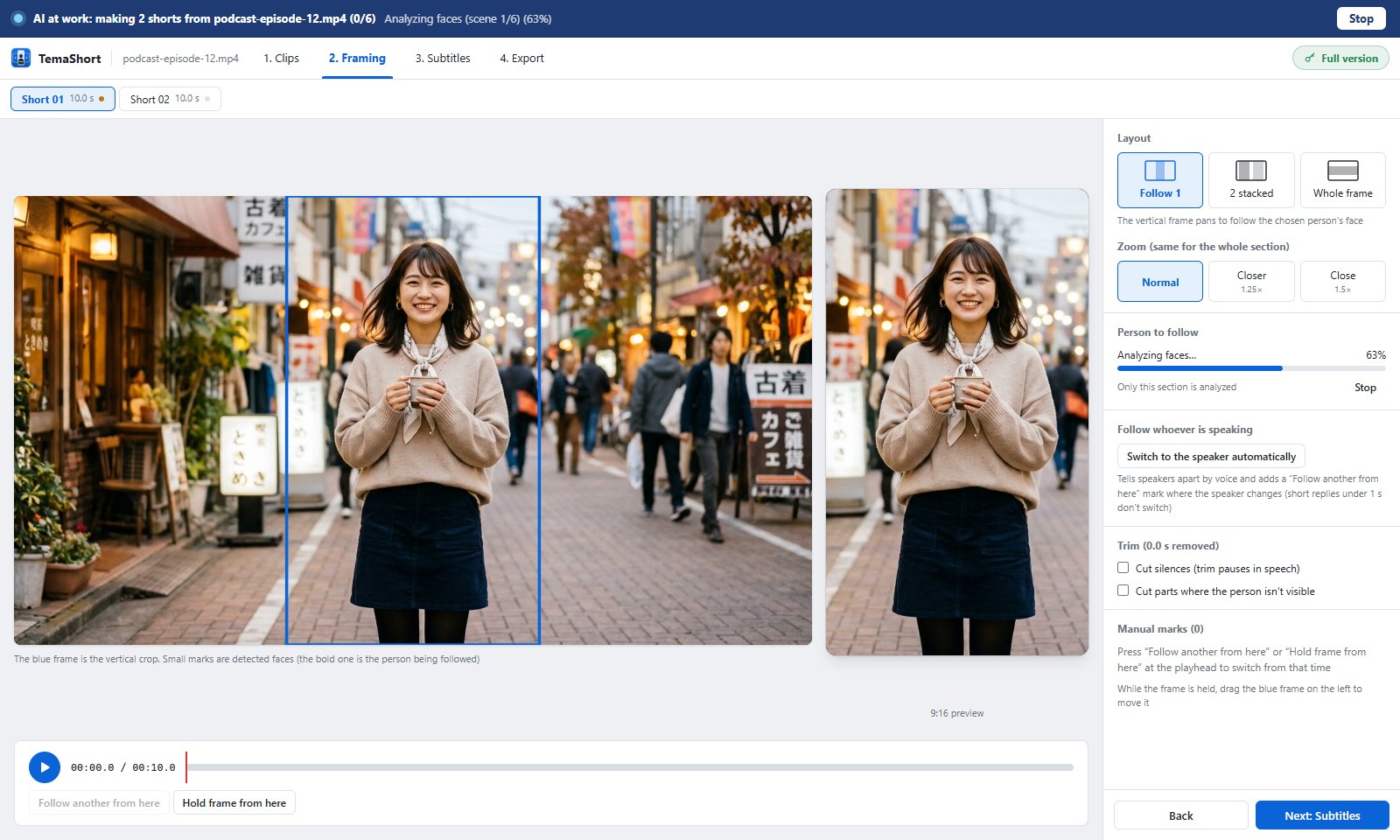
Task: Go Back to previous step
Action: [x=1180, y=815]
